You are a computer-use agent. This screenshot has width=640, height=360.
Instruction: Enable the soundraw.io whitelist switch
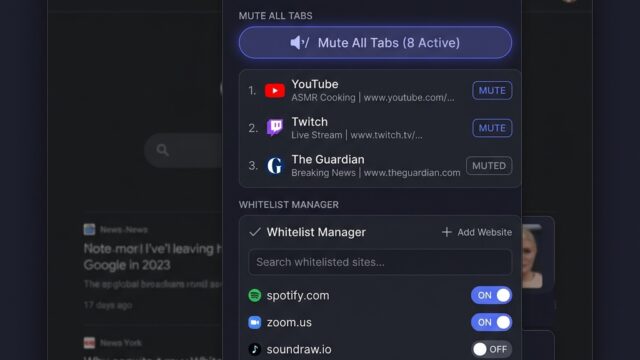click(491, 349)
